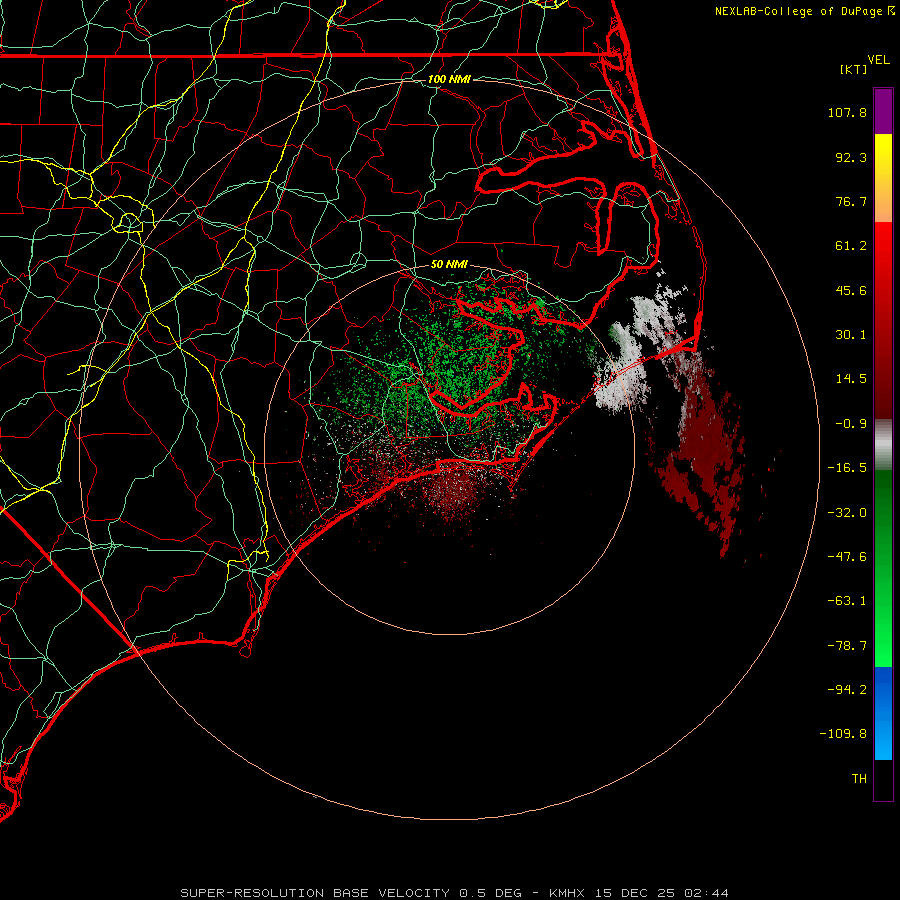Click the -78.7 legend value
The width and height of the screenshot is (900, 900).
(x=847, y=646)
